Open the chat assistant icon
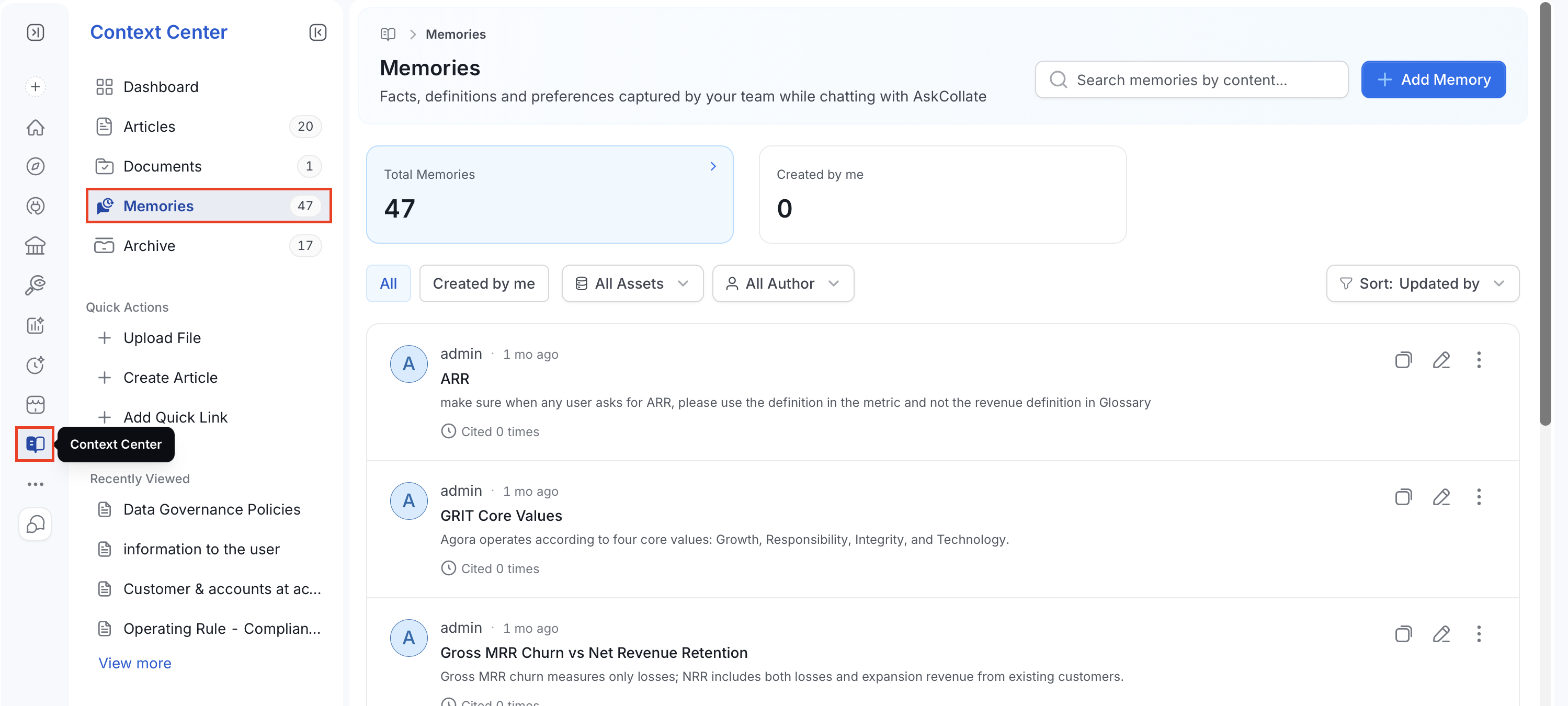The image size is (1568, 706). coord(36,523)
